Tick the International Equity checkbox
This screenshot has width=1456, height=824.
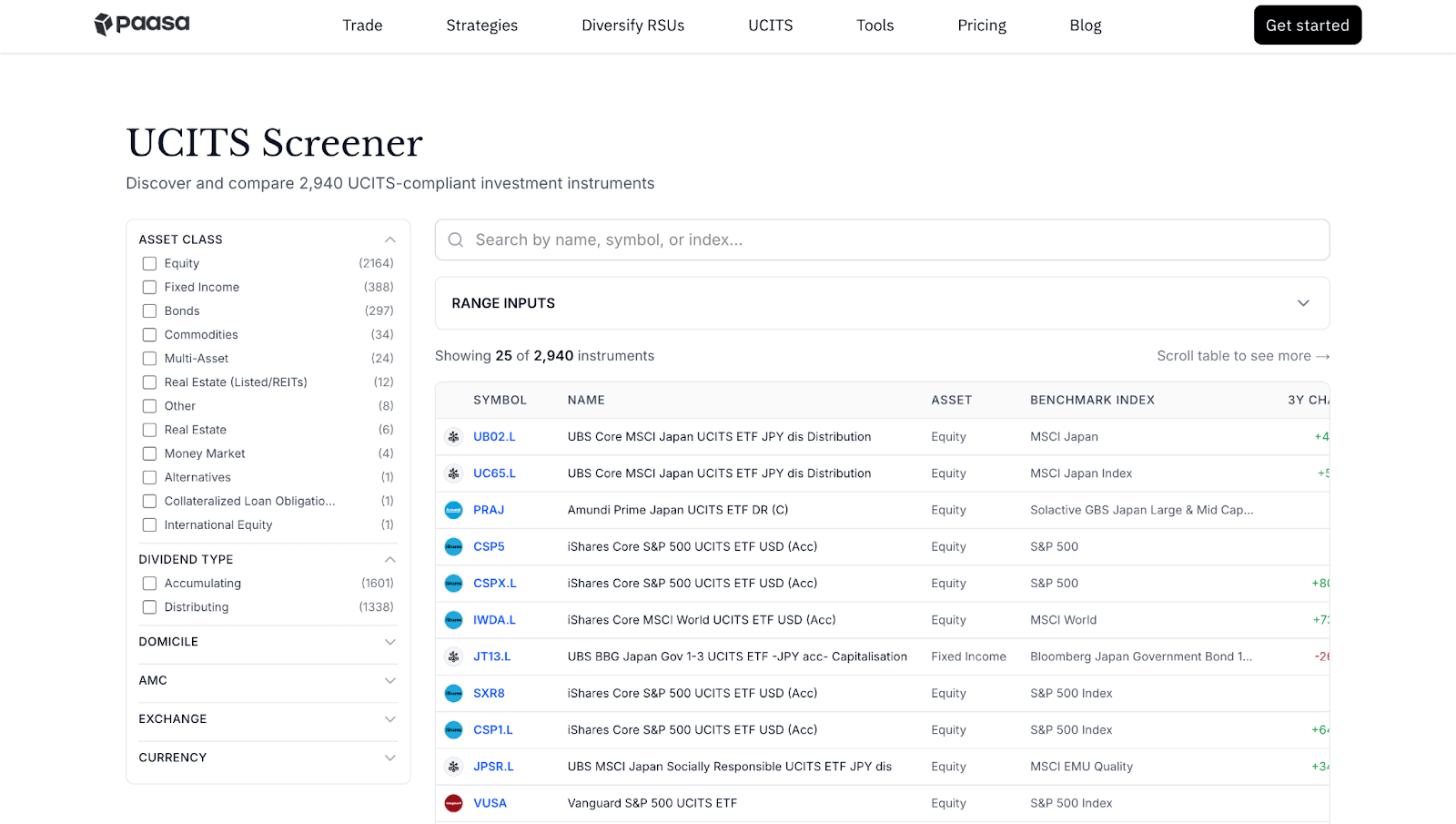pos(149,525)
